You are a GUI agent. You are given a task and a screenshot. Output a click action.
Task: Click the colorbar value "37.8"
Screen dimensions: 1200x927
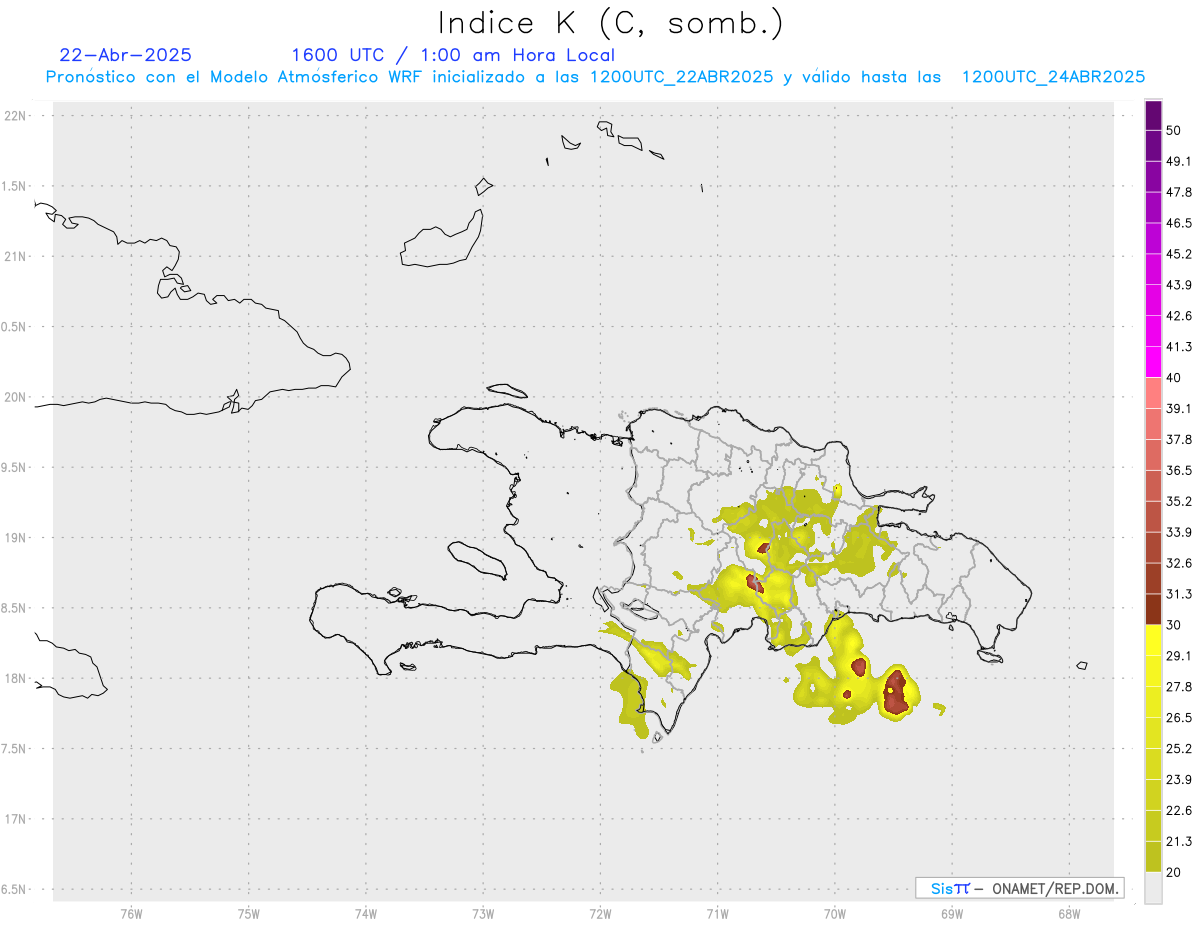point(1179,439)
